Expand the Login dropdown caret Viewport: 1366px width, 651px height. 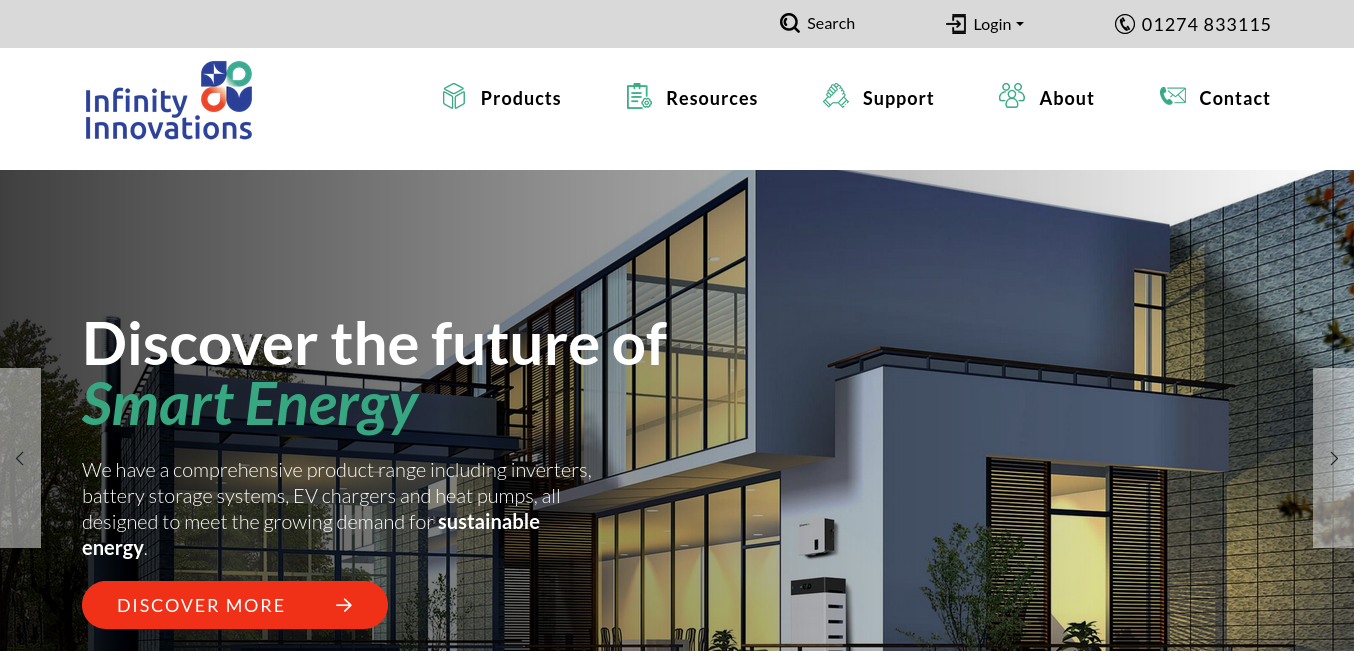click(x=1020, y=25)
